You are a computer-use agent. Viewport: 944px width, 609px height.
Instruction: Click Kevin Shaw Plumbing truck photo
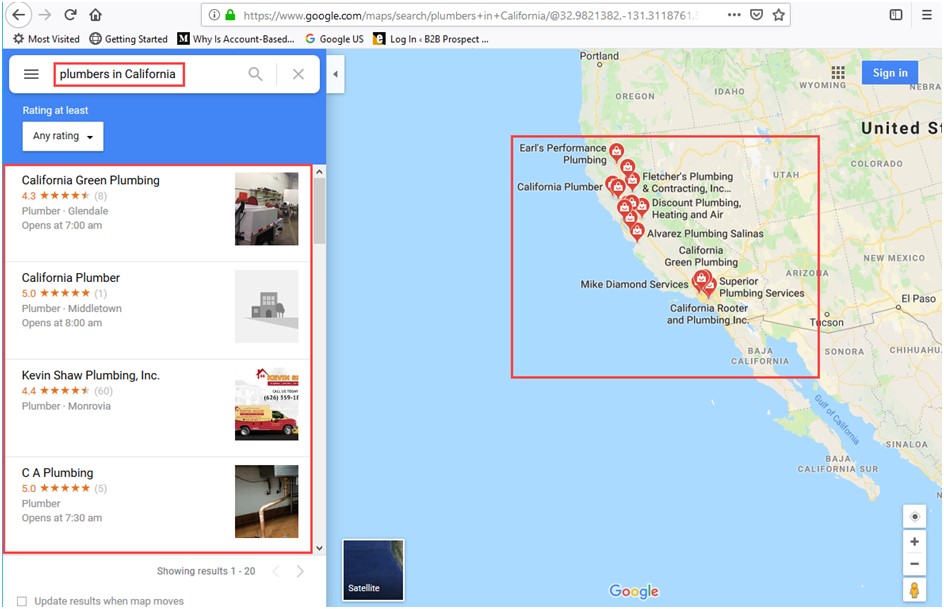[267, 404]
